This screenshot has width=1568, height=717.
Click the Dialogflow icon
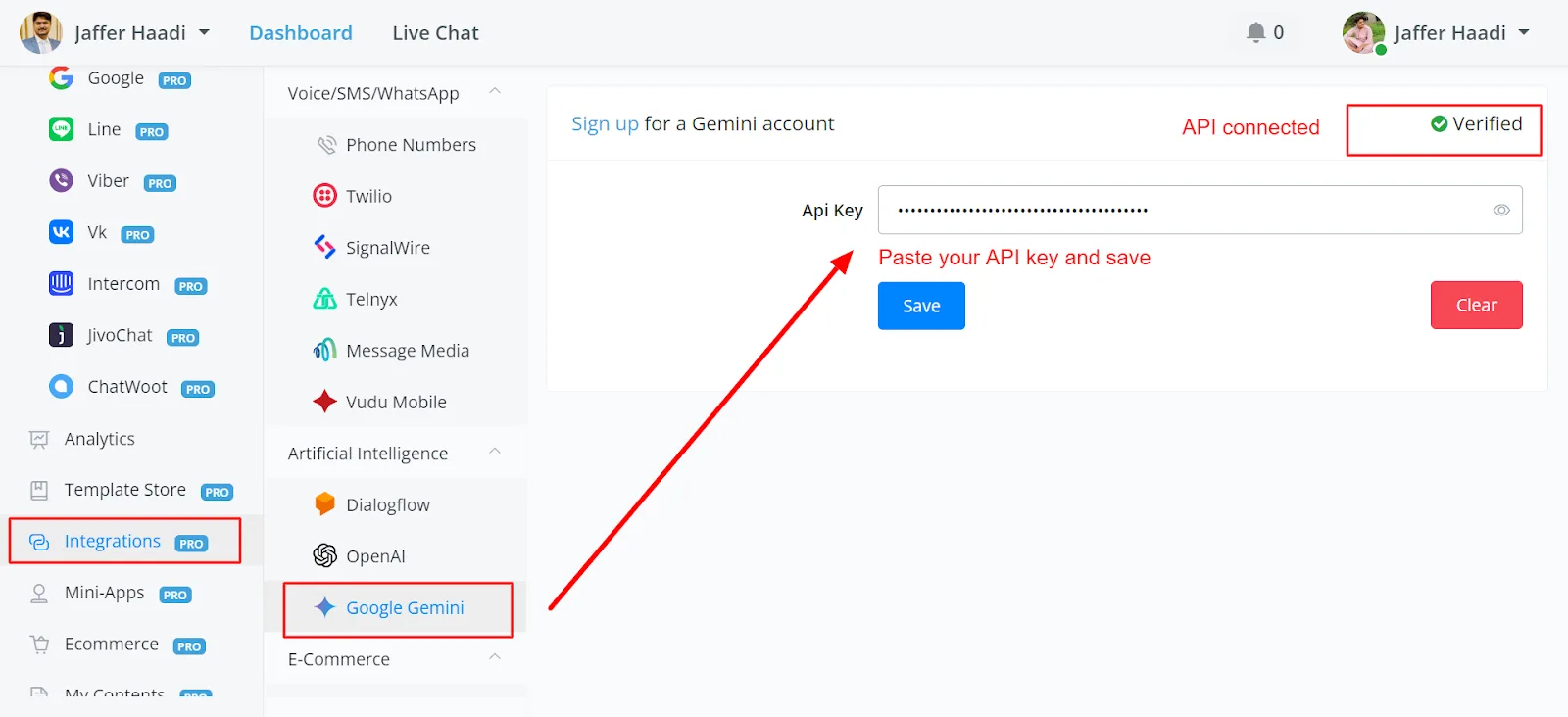click(324, 504)
